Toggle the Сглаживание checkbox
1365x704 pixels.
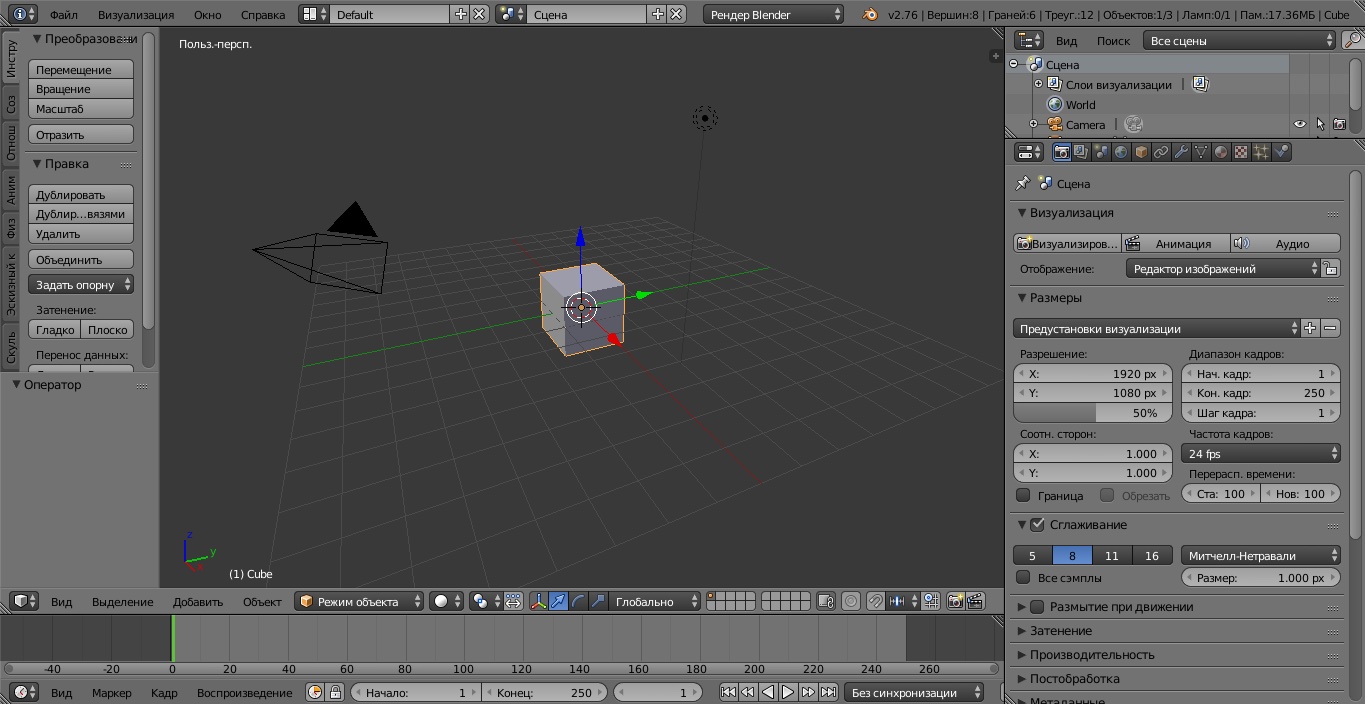(x=1037, y=524)
